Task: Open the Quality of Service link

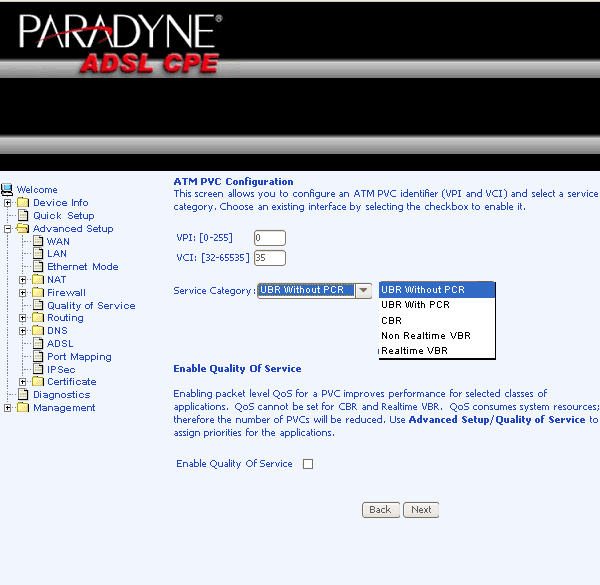Action: coord(91,306)
